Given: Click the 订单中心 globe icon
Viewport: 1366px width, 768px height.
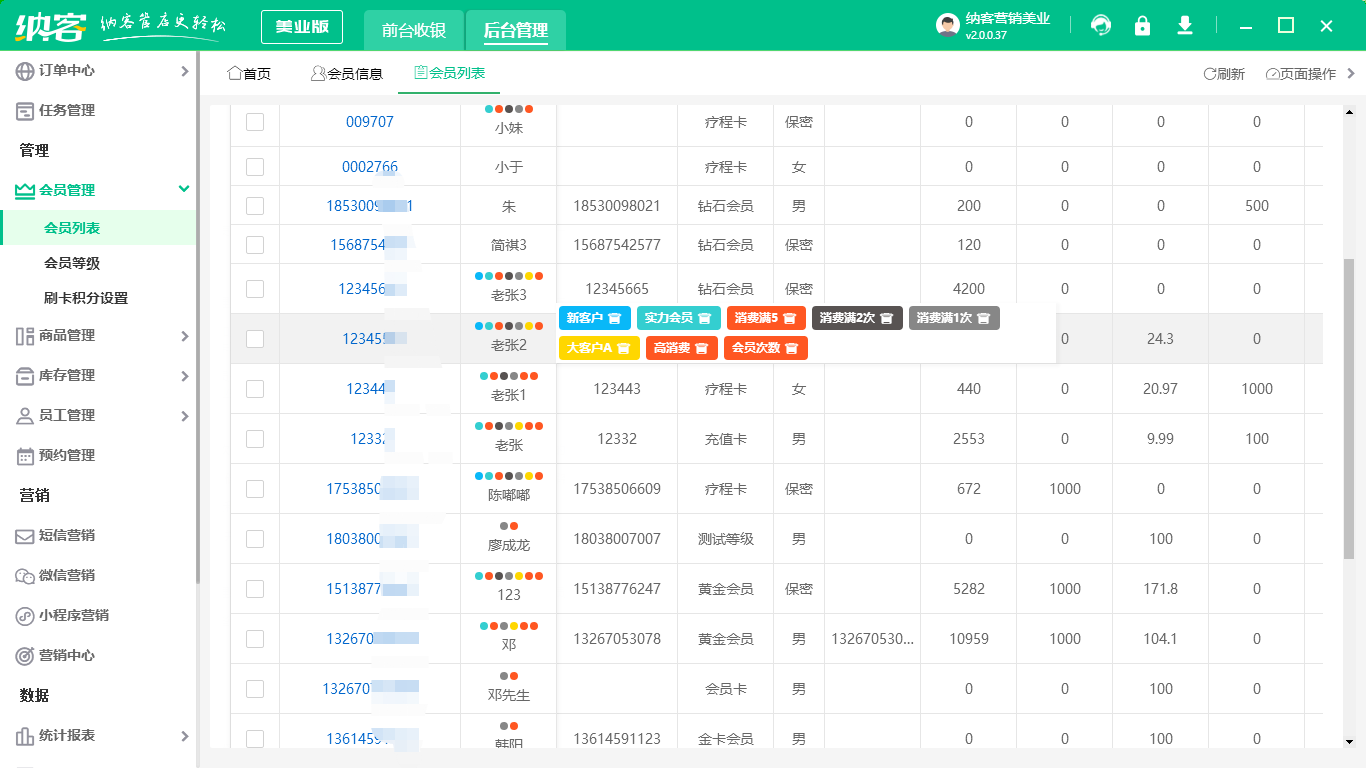Looking at the screenshot, I should pos(24,71).
